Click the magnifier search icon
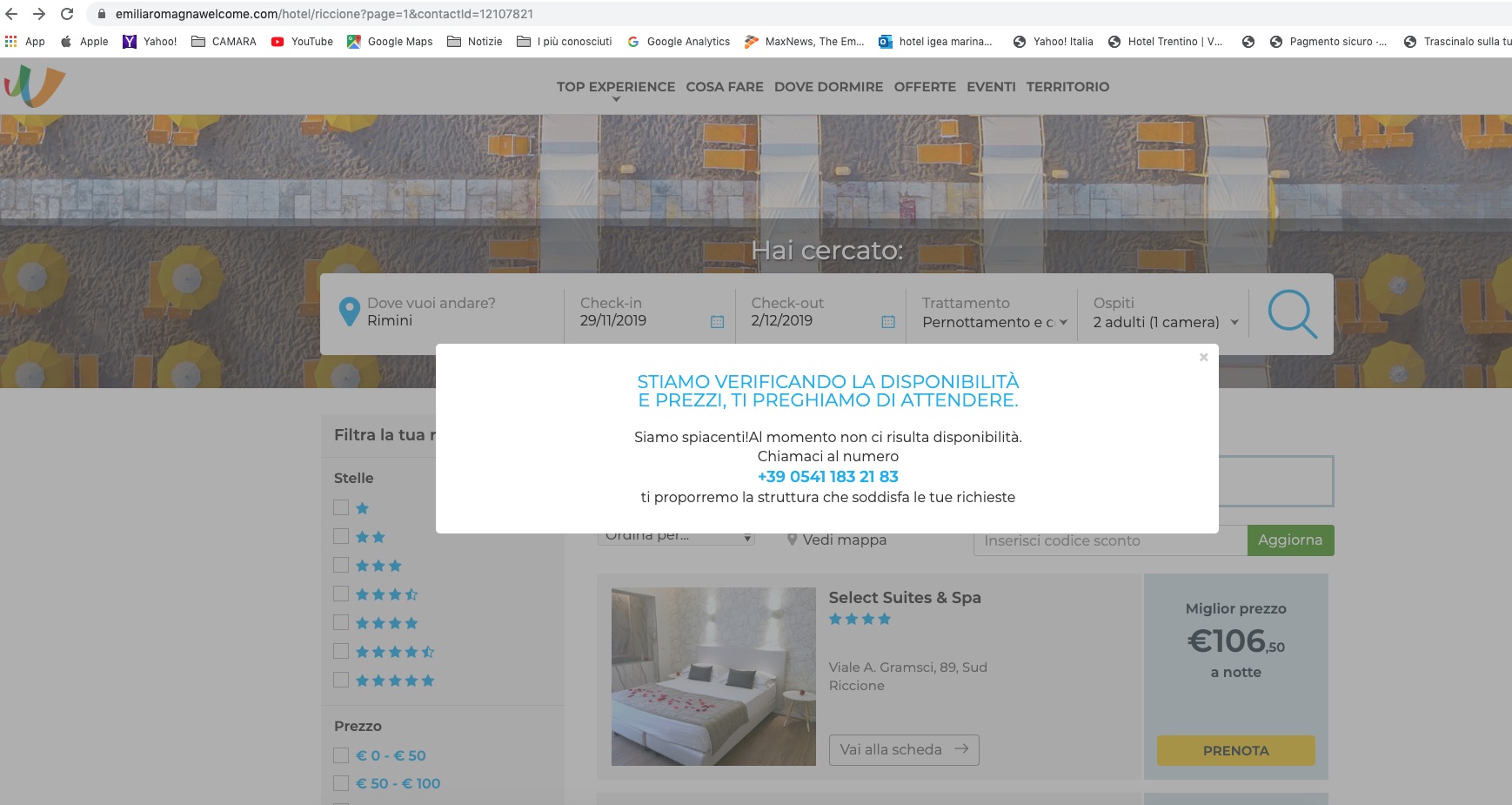The width and height of the screenshot is (1512, 805). tap(1292, 313)
